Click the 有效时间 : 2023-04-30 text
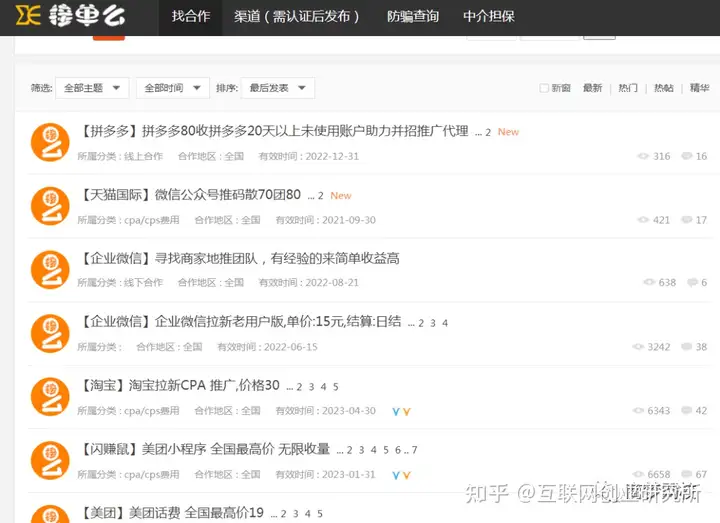This screenshot has height=523, width=720. pyautogui.click(x=326, y=411)
